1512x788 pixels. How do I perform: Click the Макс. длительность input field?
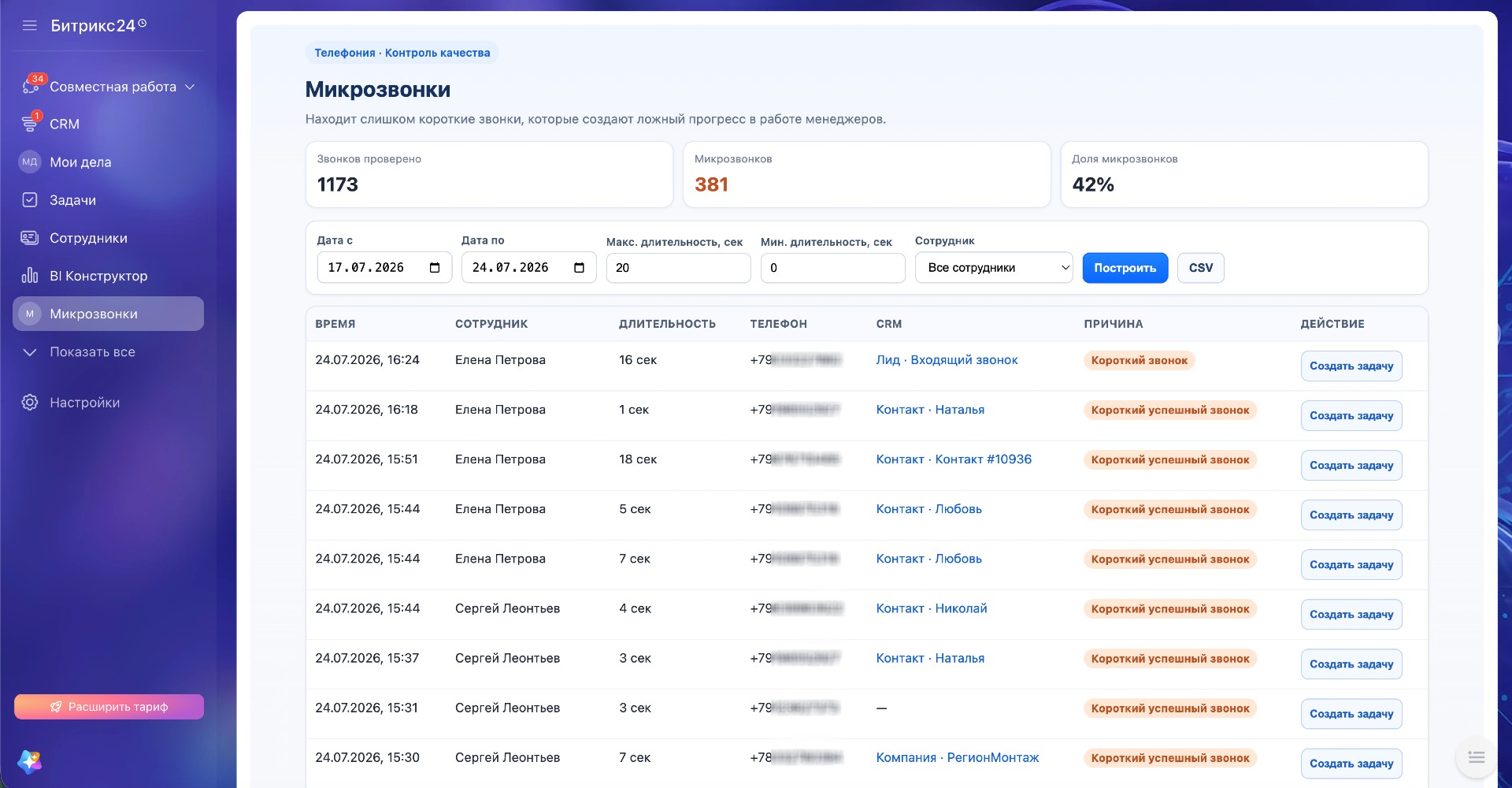click(x=678, y=268)
